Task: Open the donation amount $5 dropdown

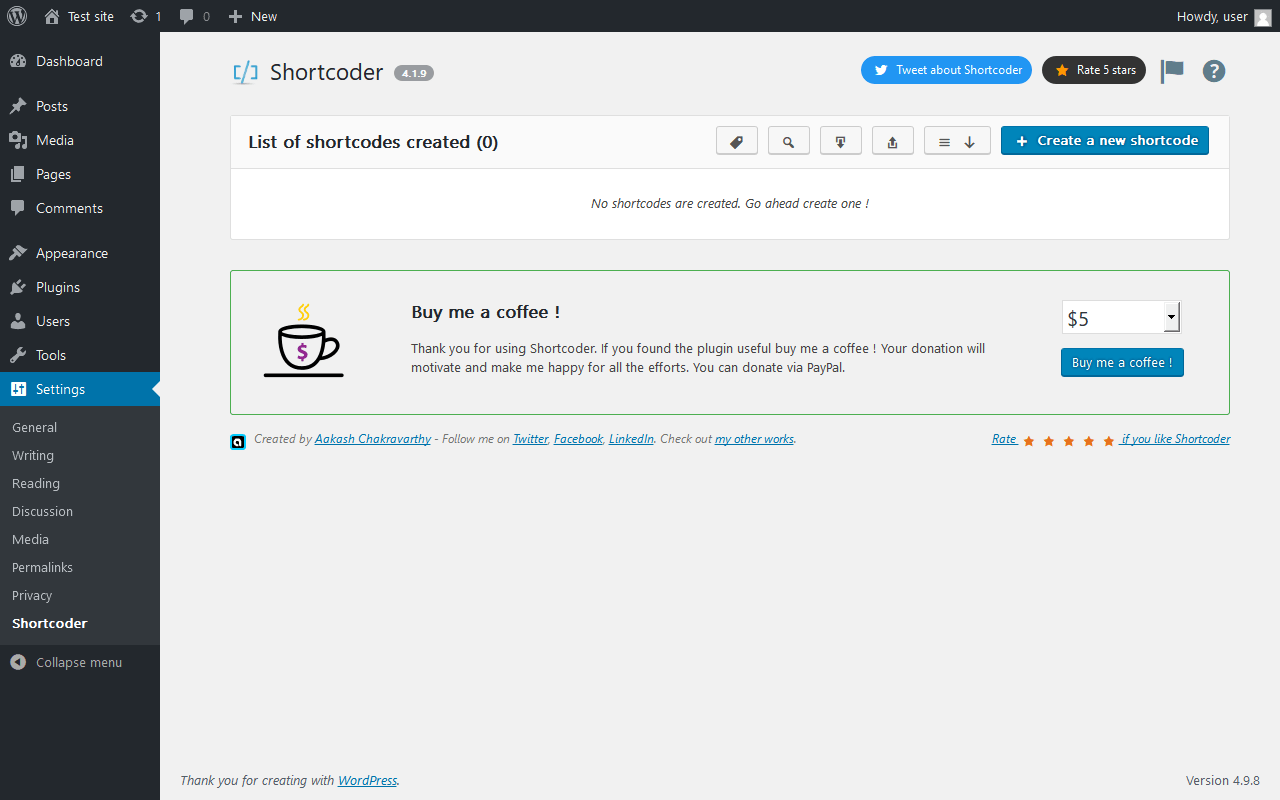Action: coord(1121,317)
